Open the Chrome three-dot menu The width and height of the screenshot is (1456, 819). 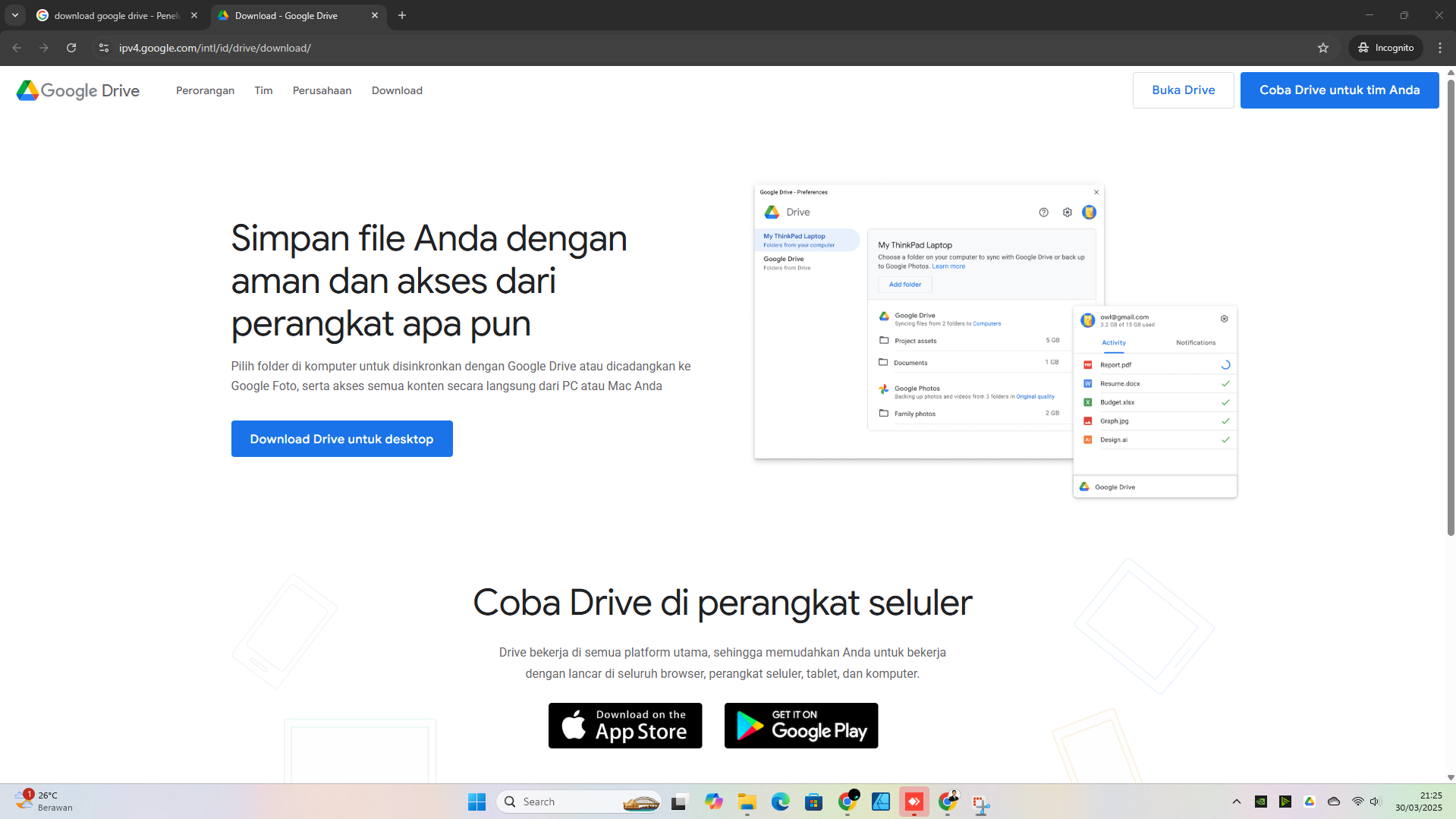click(1440, 48)
